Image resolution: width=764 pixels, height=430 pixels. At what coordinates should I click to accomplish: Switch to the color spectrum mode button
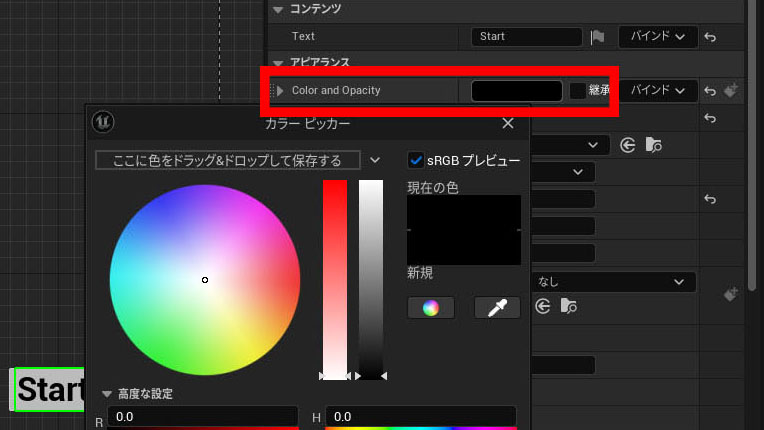point(431,308)
